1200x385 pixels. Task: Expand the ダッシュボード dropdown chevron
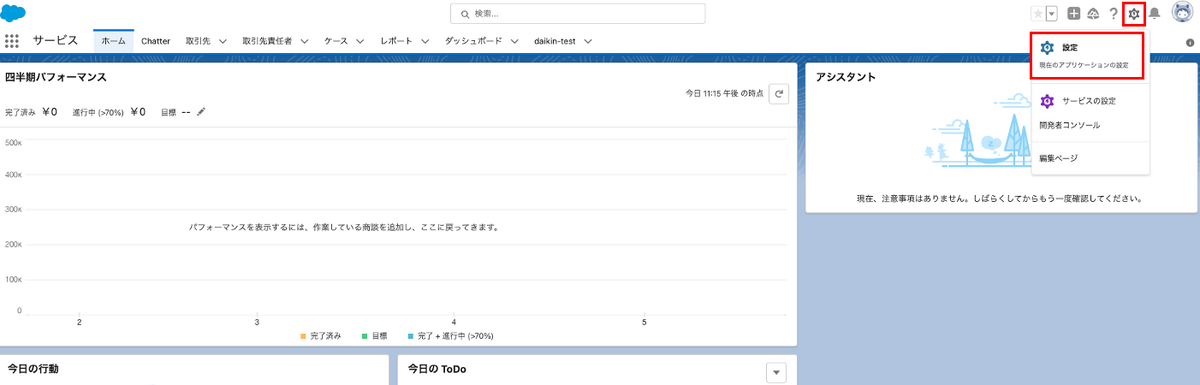[515, 41]
